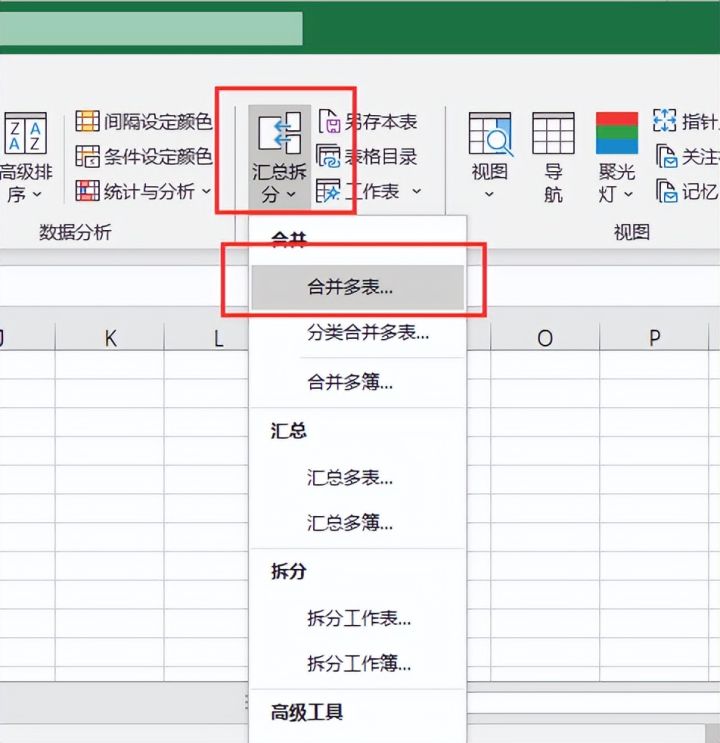Click the 指针 focus icon
The image size is (720, 743).
pos(665,120)
